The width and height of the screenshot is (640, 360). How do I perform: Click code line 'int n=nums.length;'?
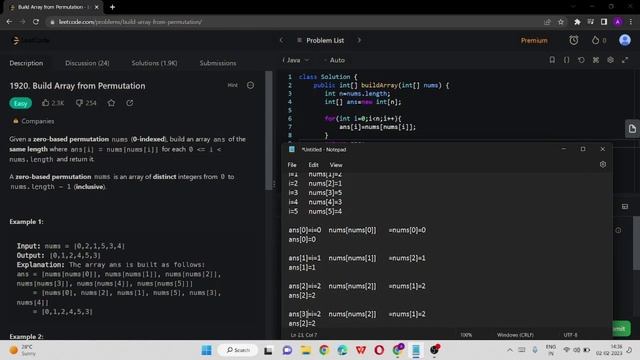(357, 93)
